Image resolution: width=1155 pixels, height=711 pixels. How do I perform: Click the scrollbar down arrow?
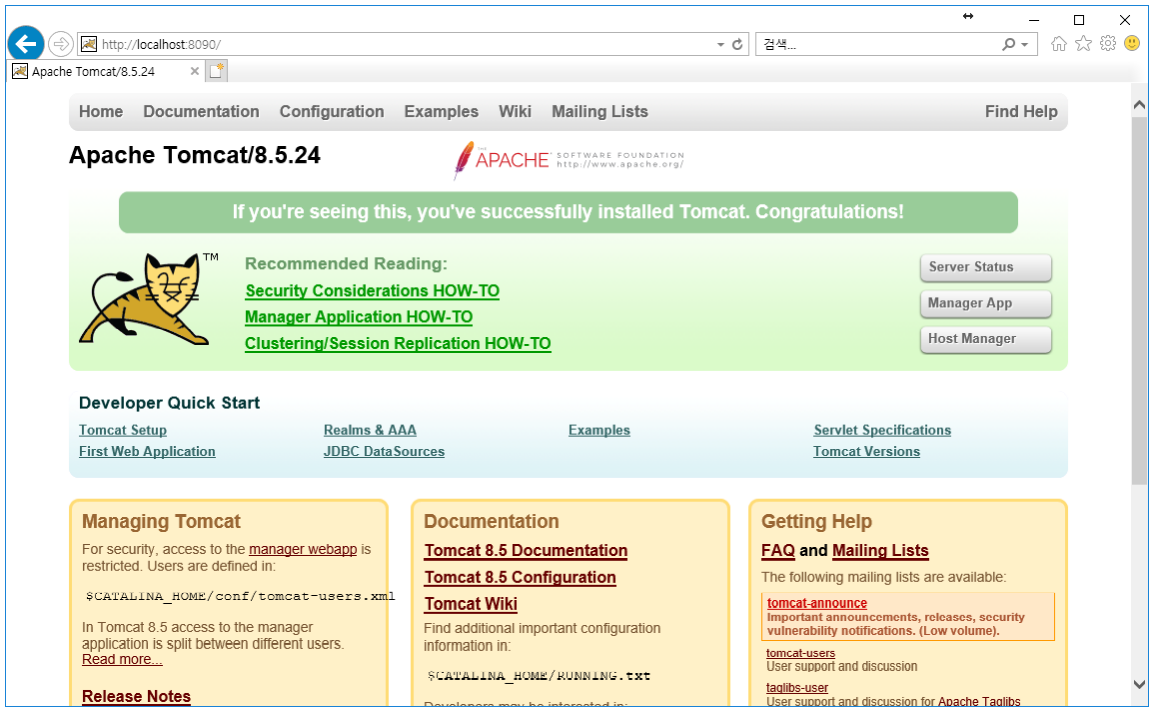pyautogui.click(x=1139, y=684)
